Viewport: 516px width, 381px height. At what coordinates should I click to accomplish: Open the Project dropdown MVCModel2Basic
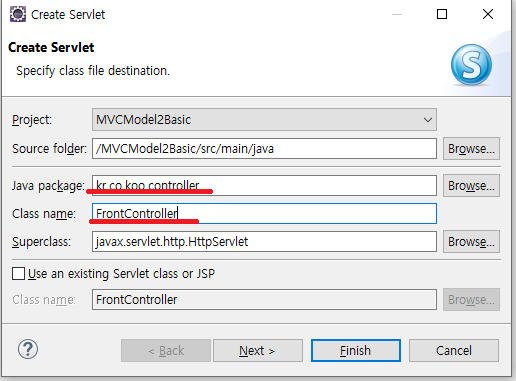[264, 120]
